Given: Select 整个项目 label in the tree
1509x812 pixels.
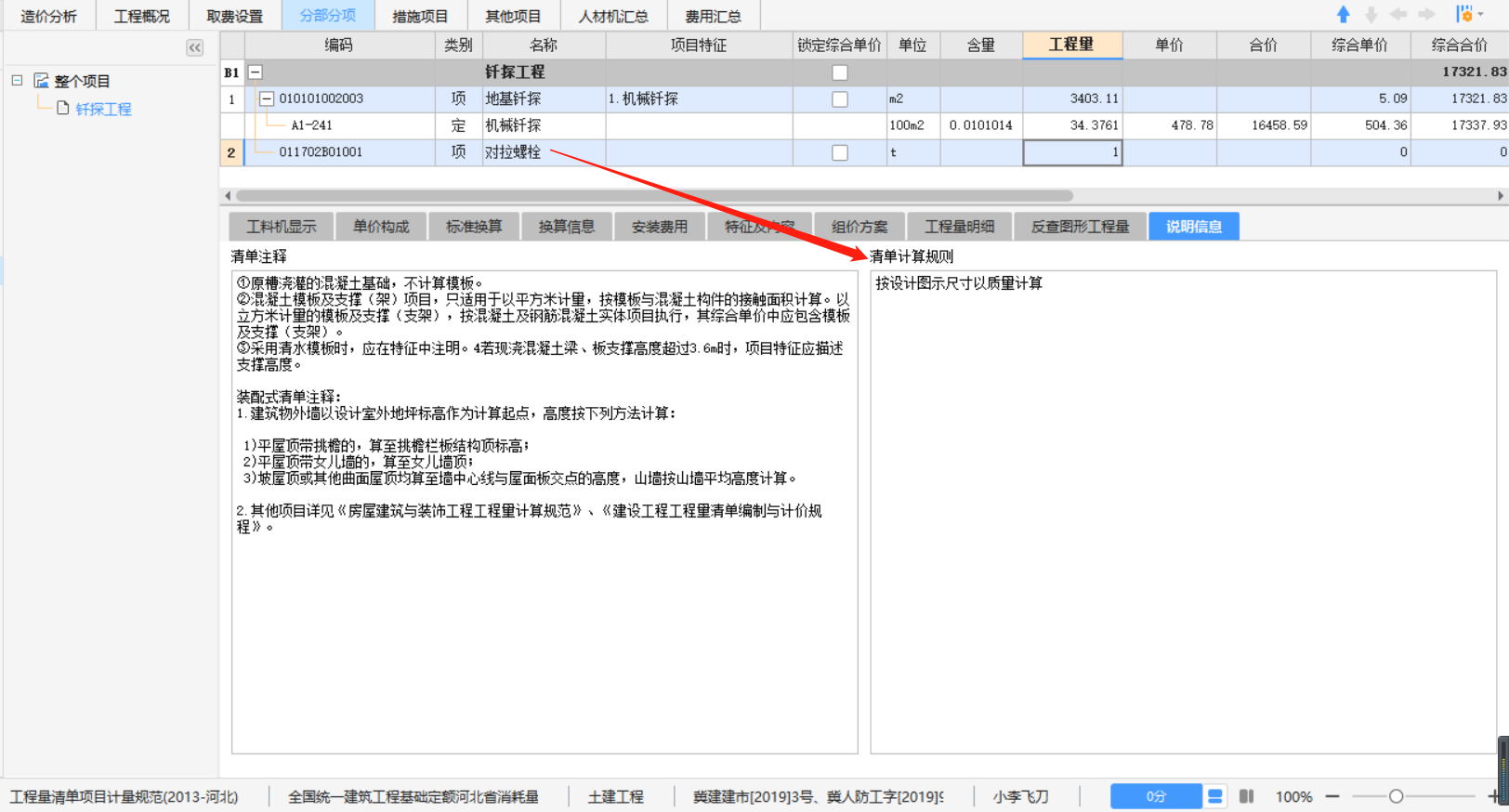Looking at the screenshot, I should pos(82,81).
